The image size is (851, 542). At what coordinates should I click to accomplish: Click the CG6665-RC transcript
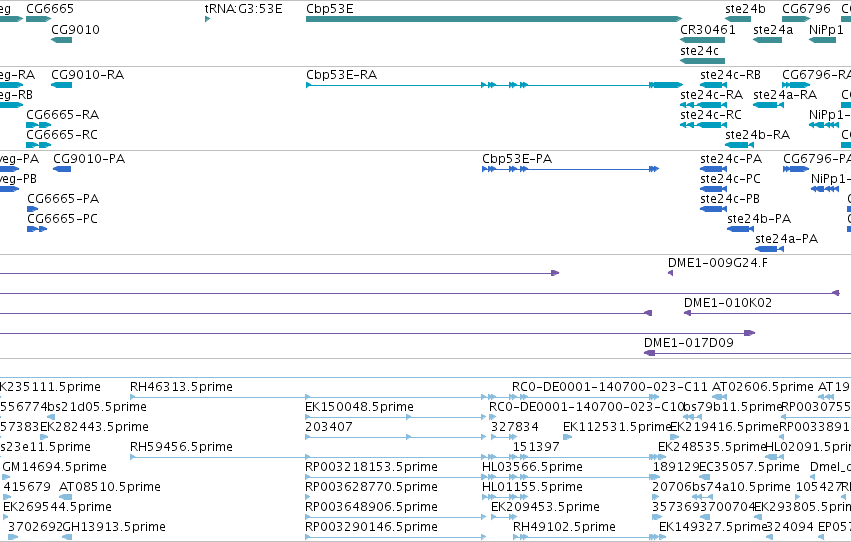pyautogui.click(x=39, y=145)
